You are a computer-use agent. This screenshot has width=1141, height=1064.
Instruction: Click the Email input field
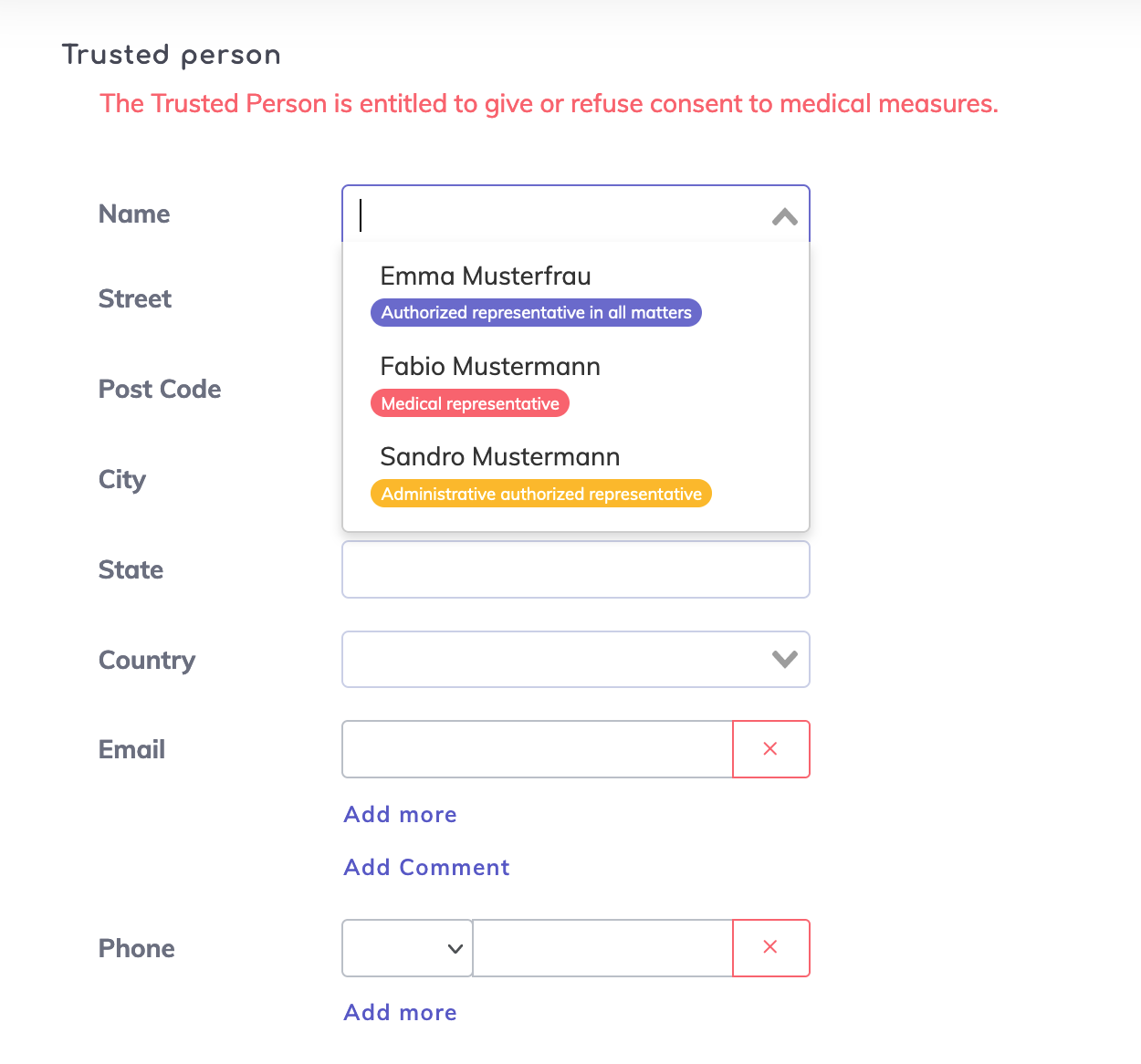click(x=538, y=749)
